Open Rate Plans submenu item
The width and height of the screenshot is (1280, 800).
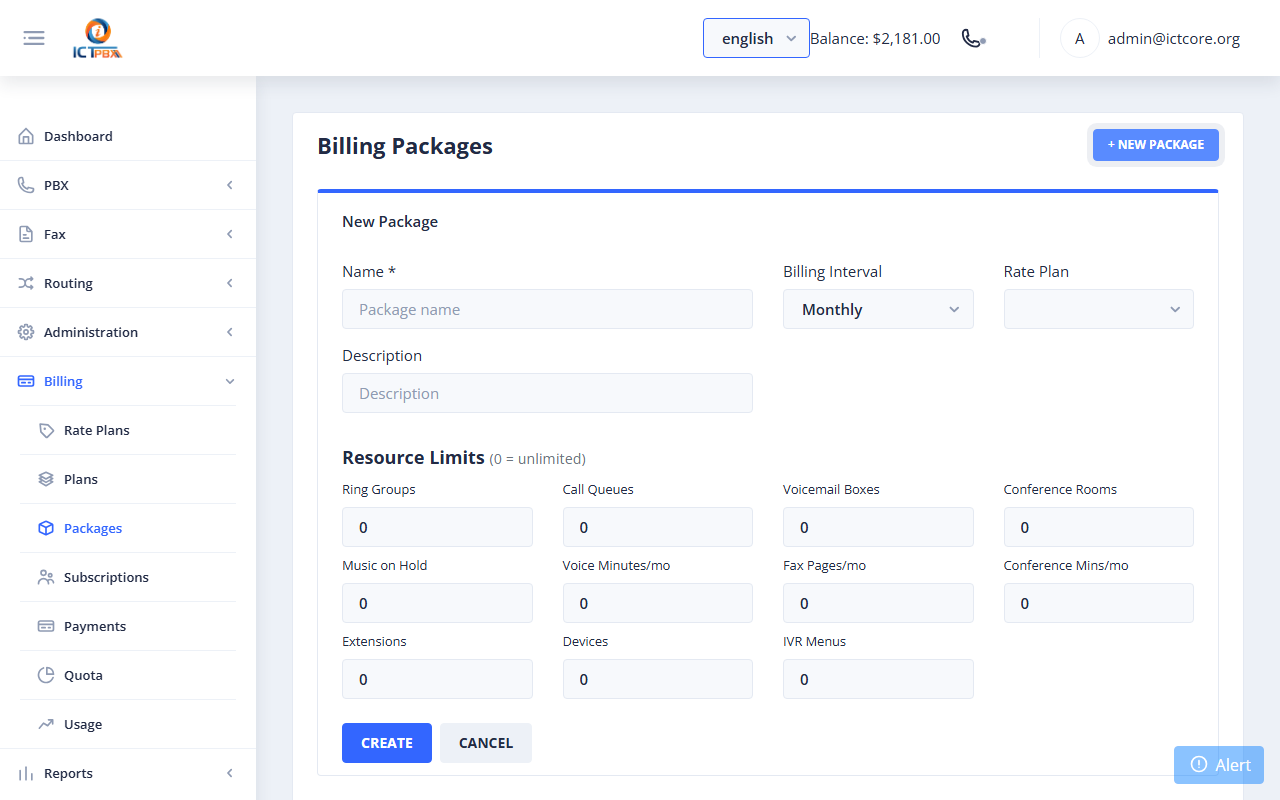click(x=128, y=430)
